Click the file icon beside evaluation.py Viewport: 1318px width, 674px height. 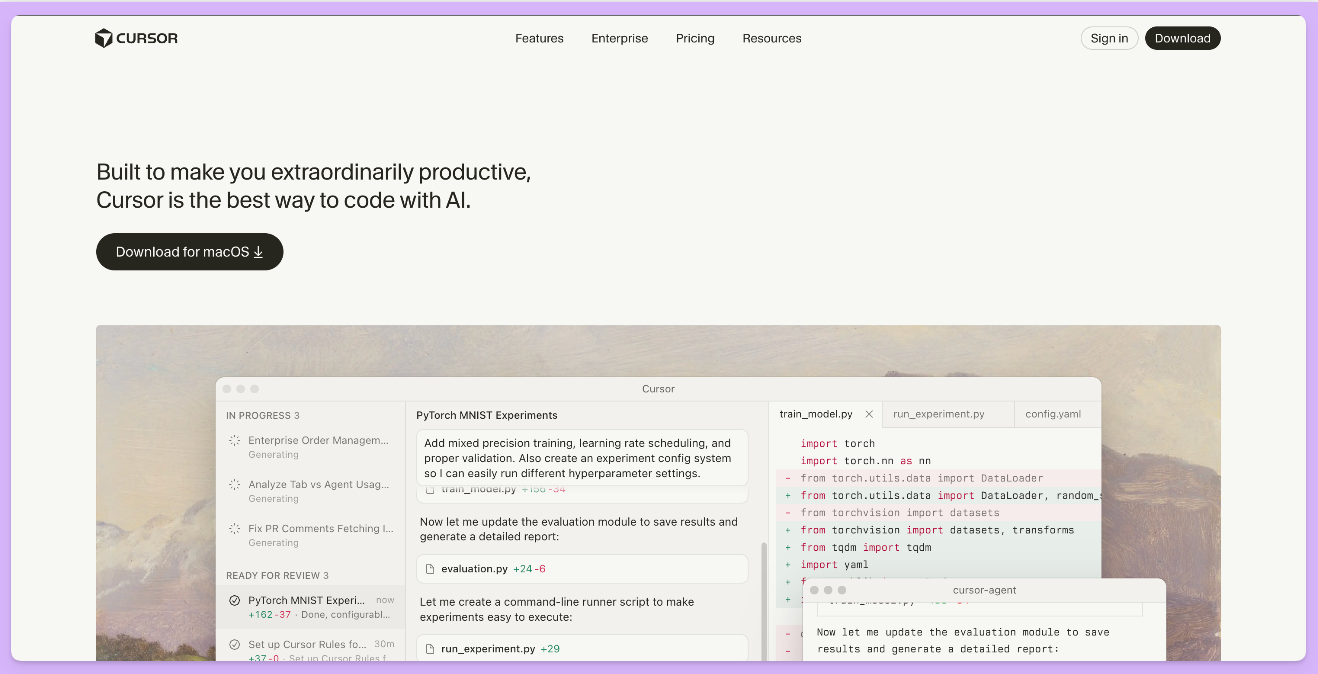pos(430,569)
